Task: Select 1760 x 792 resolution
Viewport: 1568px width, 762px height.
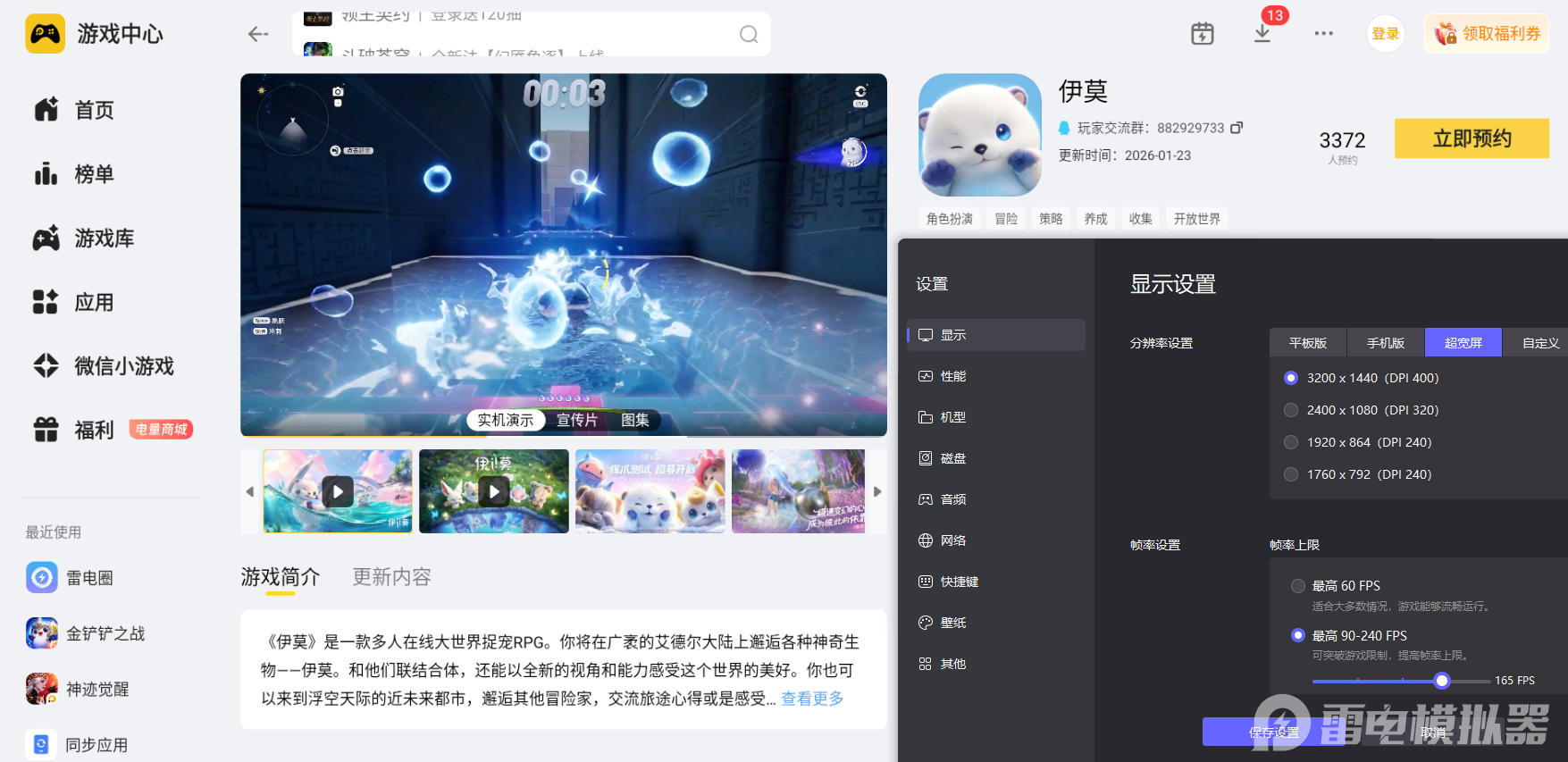Action: (x=1291, y=474)
